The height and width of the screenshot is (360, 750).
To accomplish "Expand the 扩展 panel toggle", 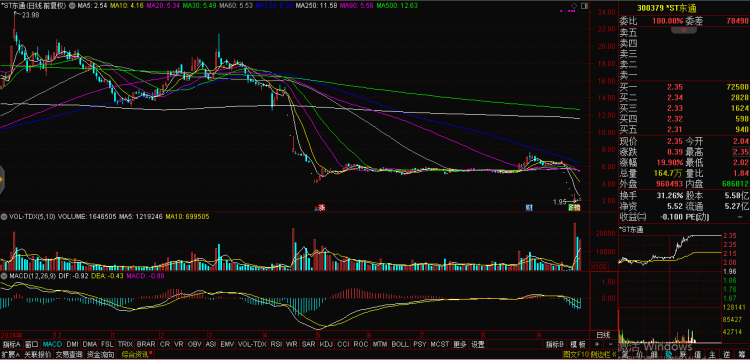I will 11,355.
